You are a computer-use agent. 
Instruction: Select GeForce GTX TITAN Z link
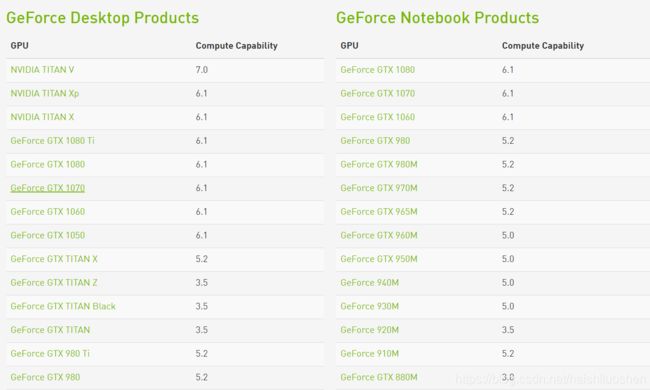coord(54,282)
